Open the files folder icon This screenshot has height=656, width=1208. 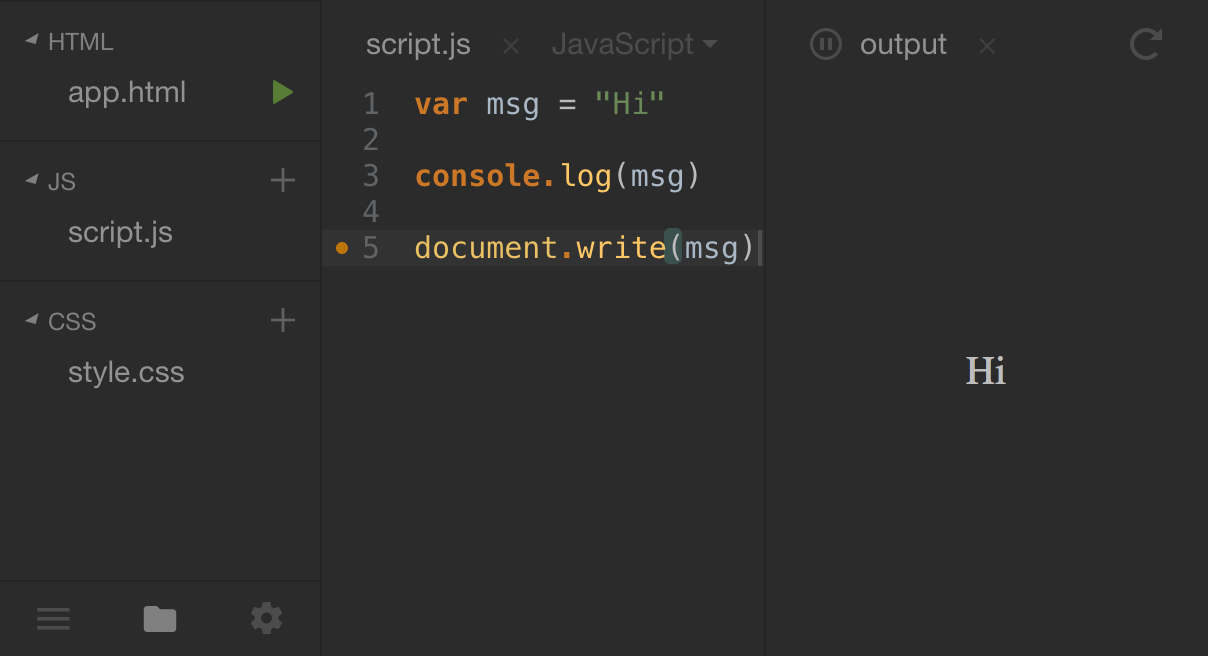160,619
